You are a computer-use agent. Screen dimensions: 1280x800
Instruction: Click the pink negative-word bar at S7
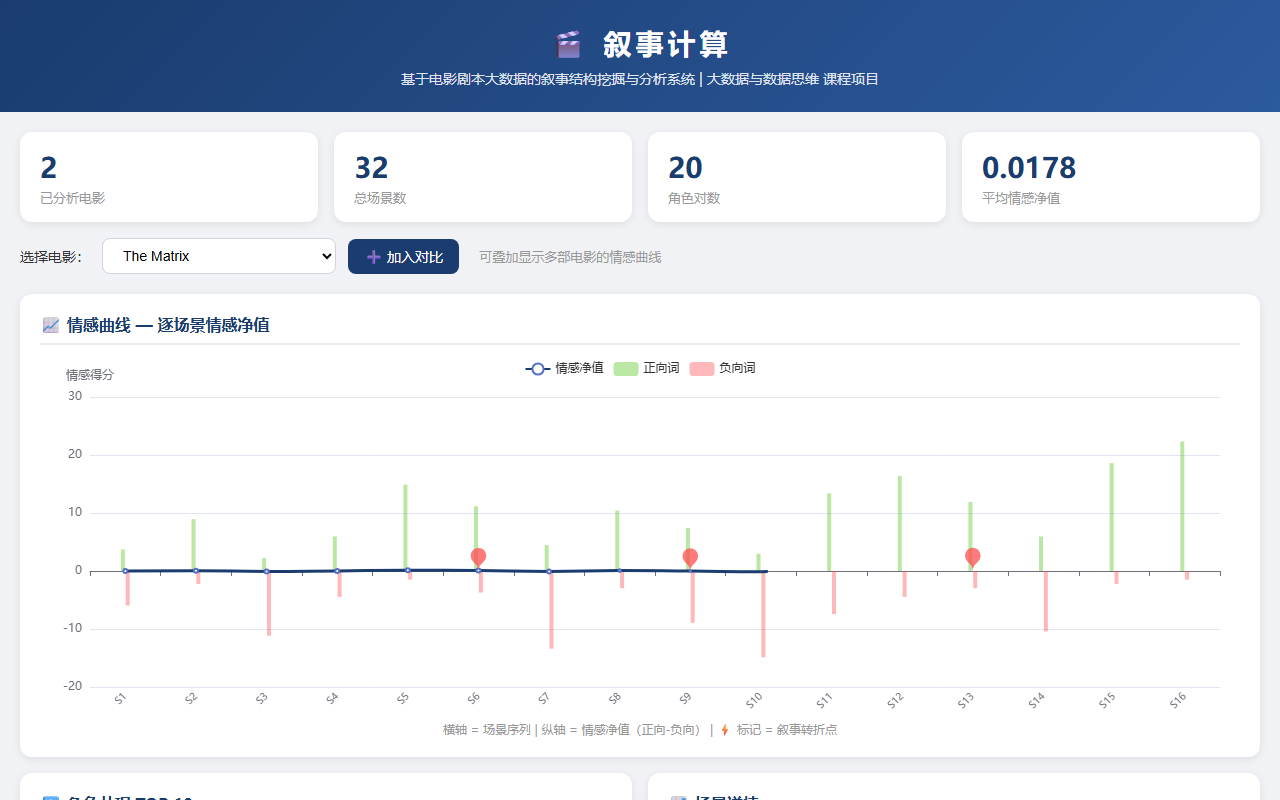[x=551, y=610]
